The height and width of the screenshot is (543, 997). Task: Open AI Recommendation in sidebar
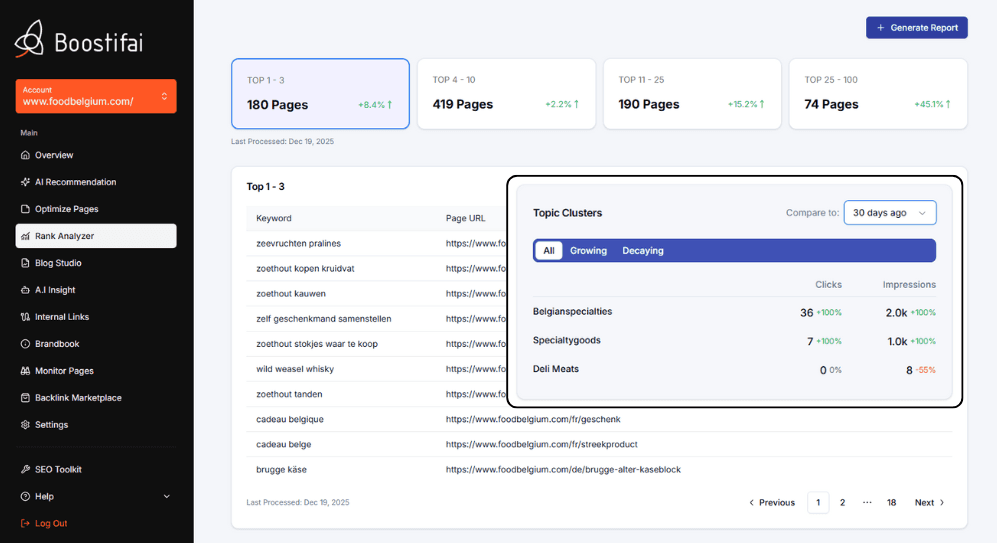click(x=96, y=182)
